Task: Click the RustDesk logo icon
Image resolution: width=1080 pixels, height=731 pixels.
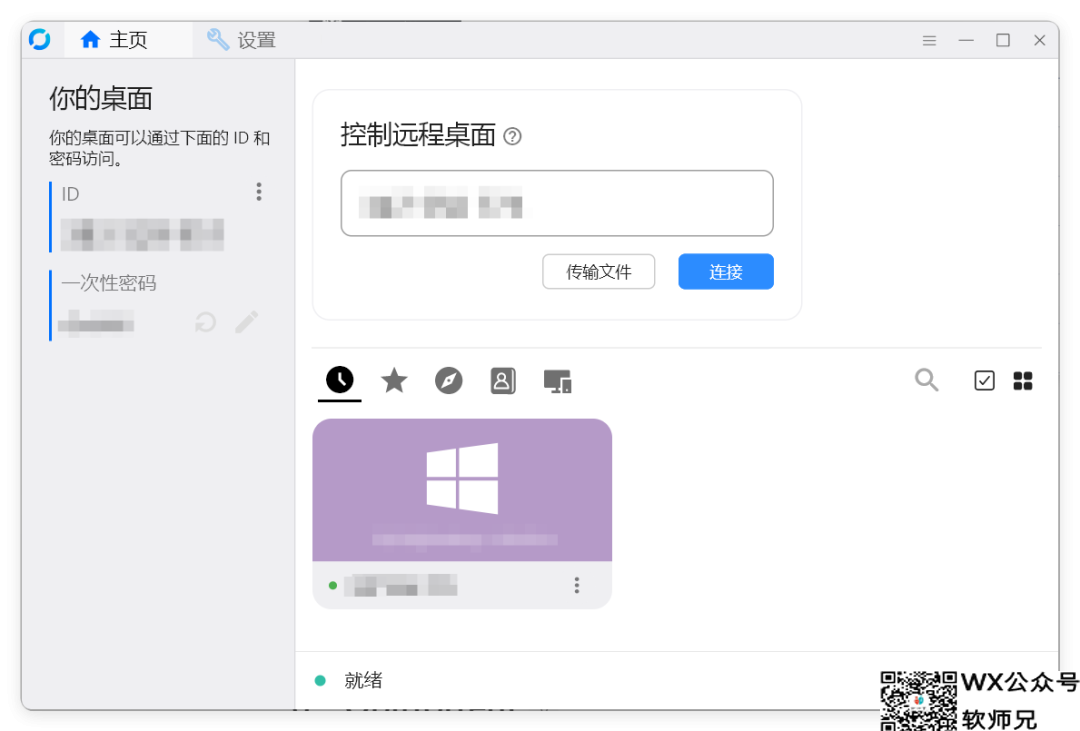Action: tap(40, 39)
